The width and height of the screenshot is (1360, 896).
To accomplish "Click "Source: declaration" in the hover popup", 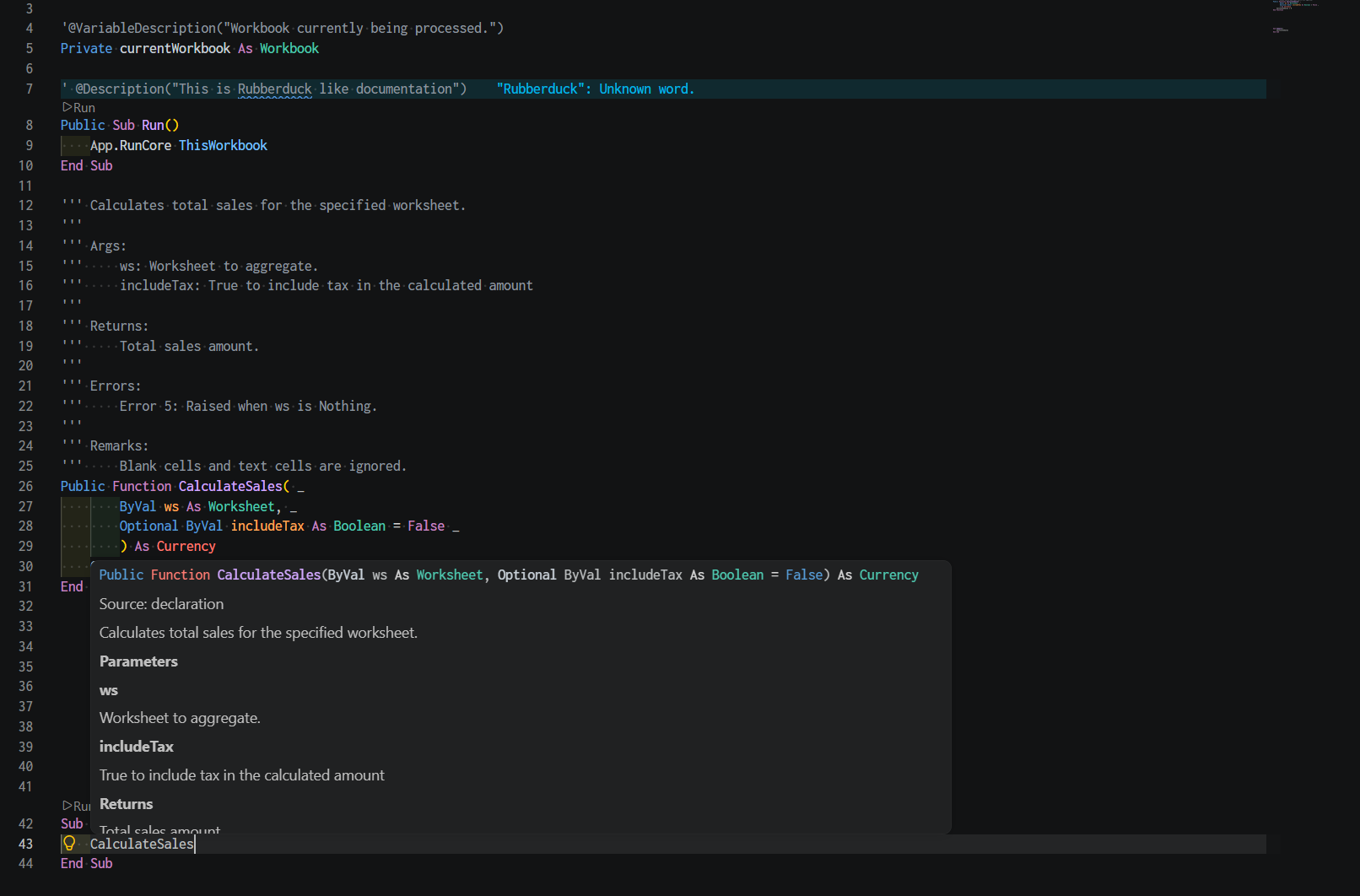I will [x=161, y=604].
